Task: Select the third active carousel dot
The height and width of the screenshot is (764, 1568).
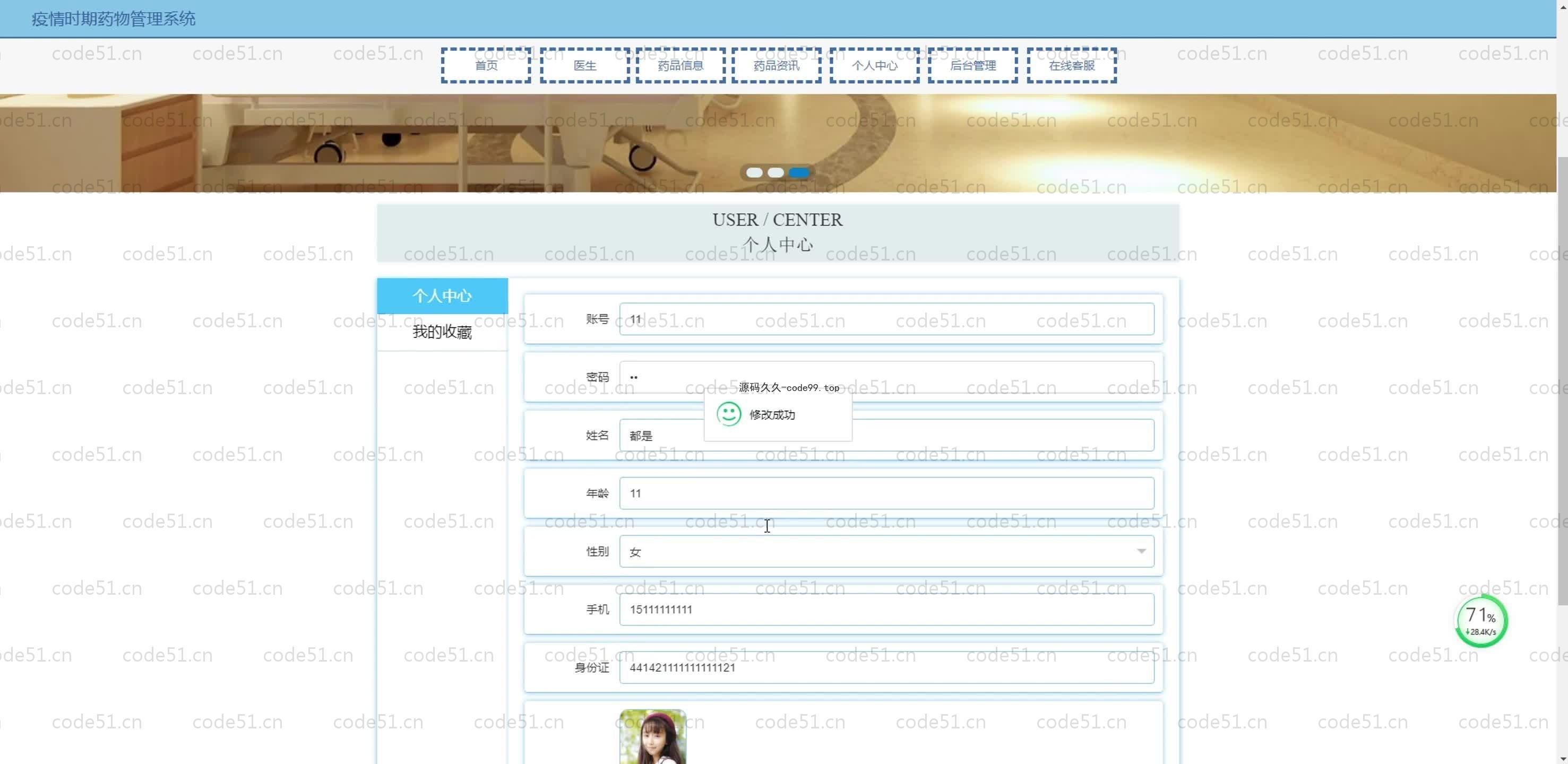Action: (x=799, y=173)
